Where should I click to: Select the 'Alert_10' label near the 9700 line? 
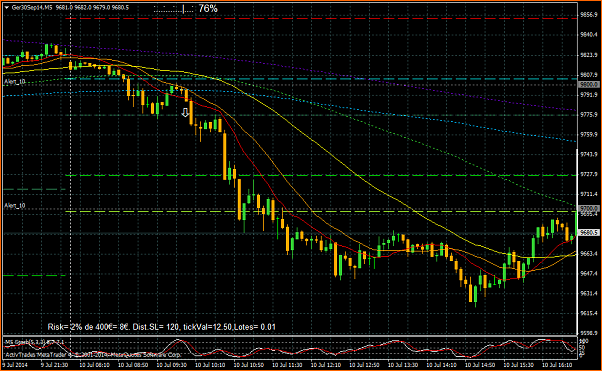(15, 206)
